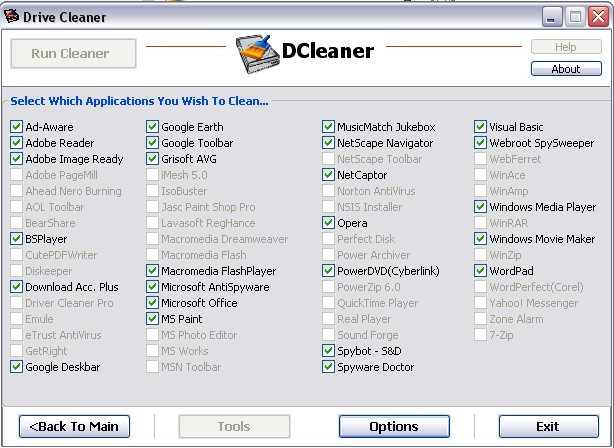
Task: Toggle Spybot - S&D checkbox
Action: (328, 350)
